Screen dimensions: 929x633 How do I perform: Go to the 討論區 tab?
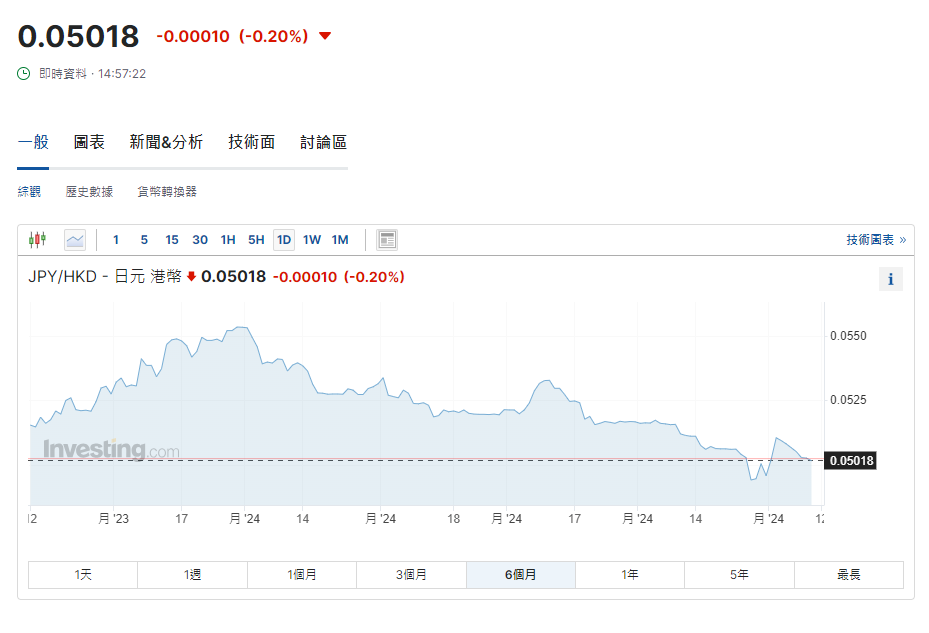[323, 142]
